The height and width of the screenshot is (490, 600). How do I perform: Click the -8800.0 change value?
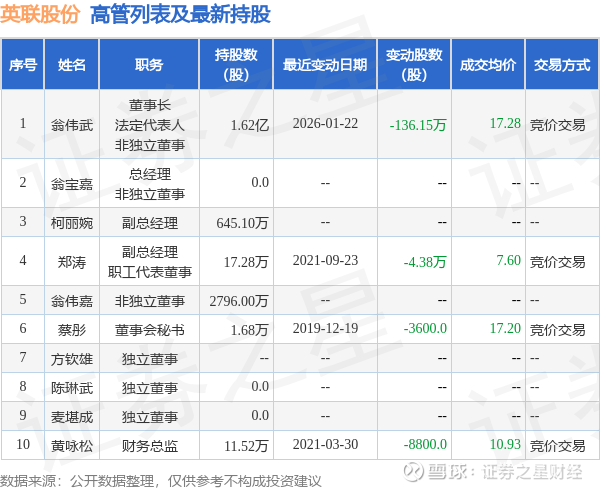pyautogui.click(x=425, y=444)
